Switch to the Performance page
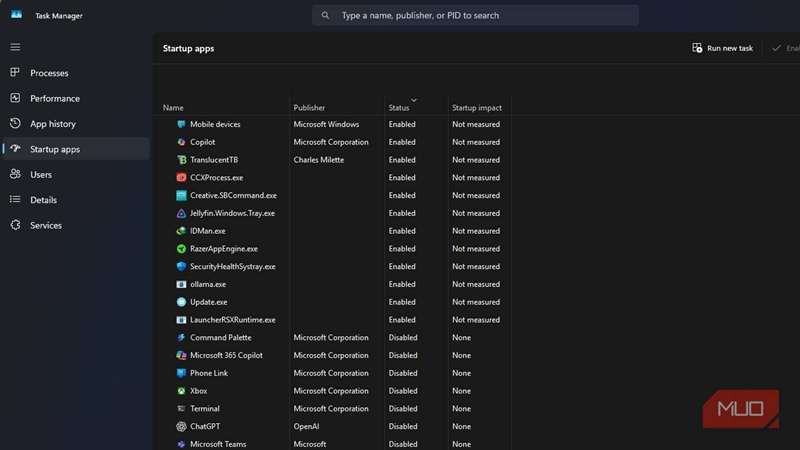 [54, 99]
